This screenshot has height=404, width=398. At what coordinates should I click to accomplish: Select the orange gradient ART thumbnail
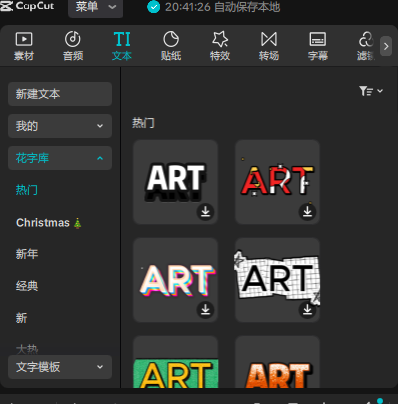(x=278, y=362)
